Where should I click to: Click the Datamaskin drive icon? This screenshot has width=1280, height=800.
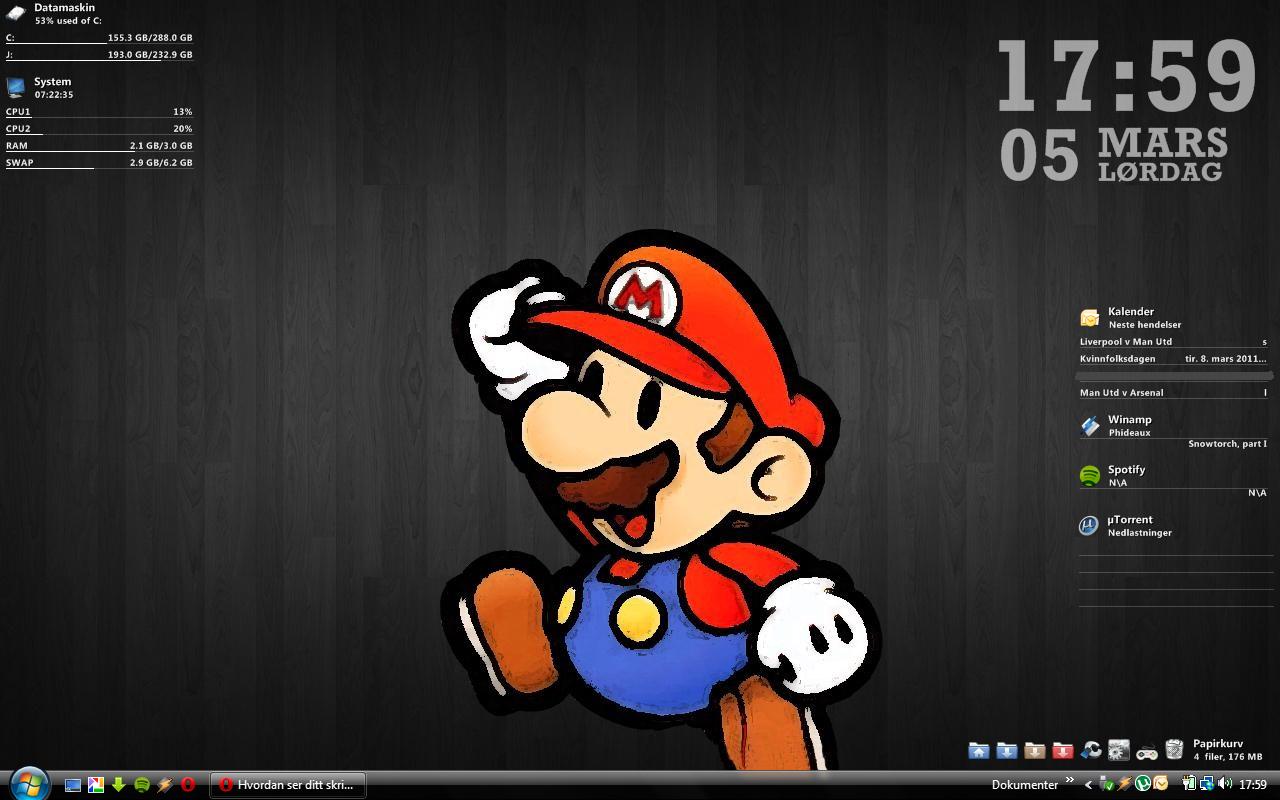click(x=16, y=12)
